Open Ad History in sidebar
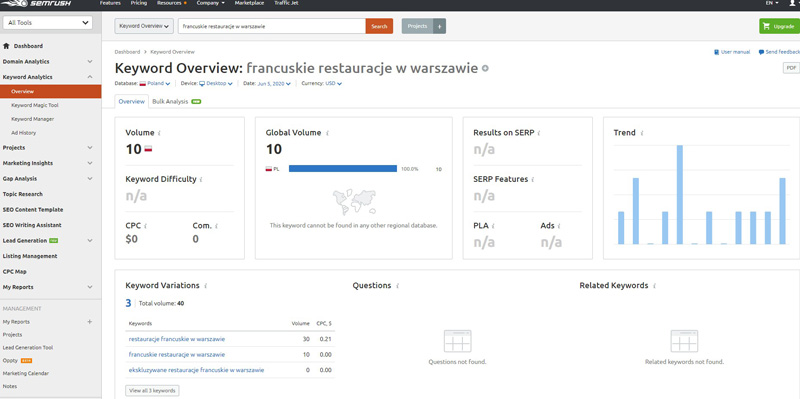Screen dimensions: 800x399 [23, 133]
